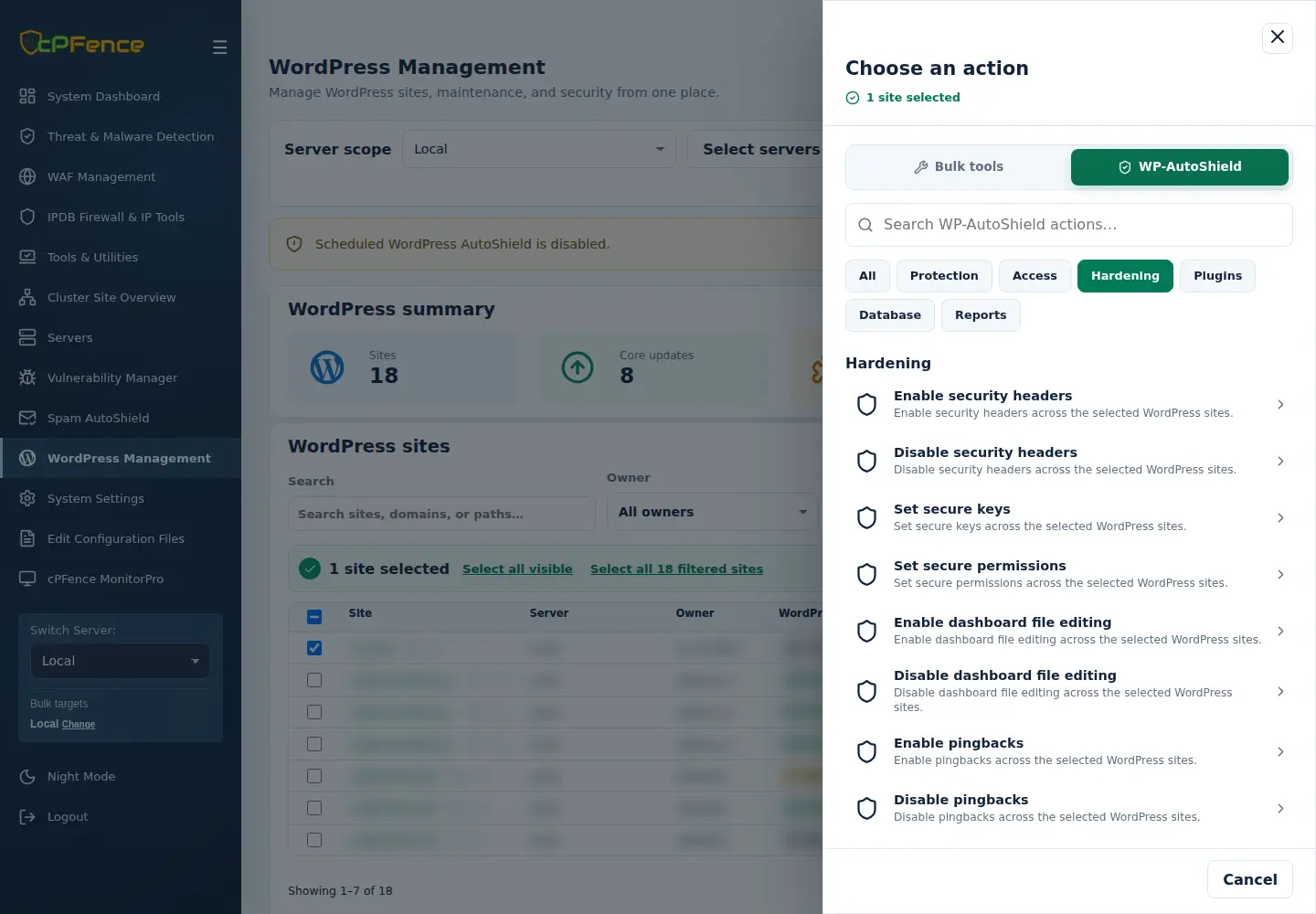Click Edit Configuration Files document icon
1316x914 pixels.
coord(27,538)
